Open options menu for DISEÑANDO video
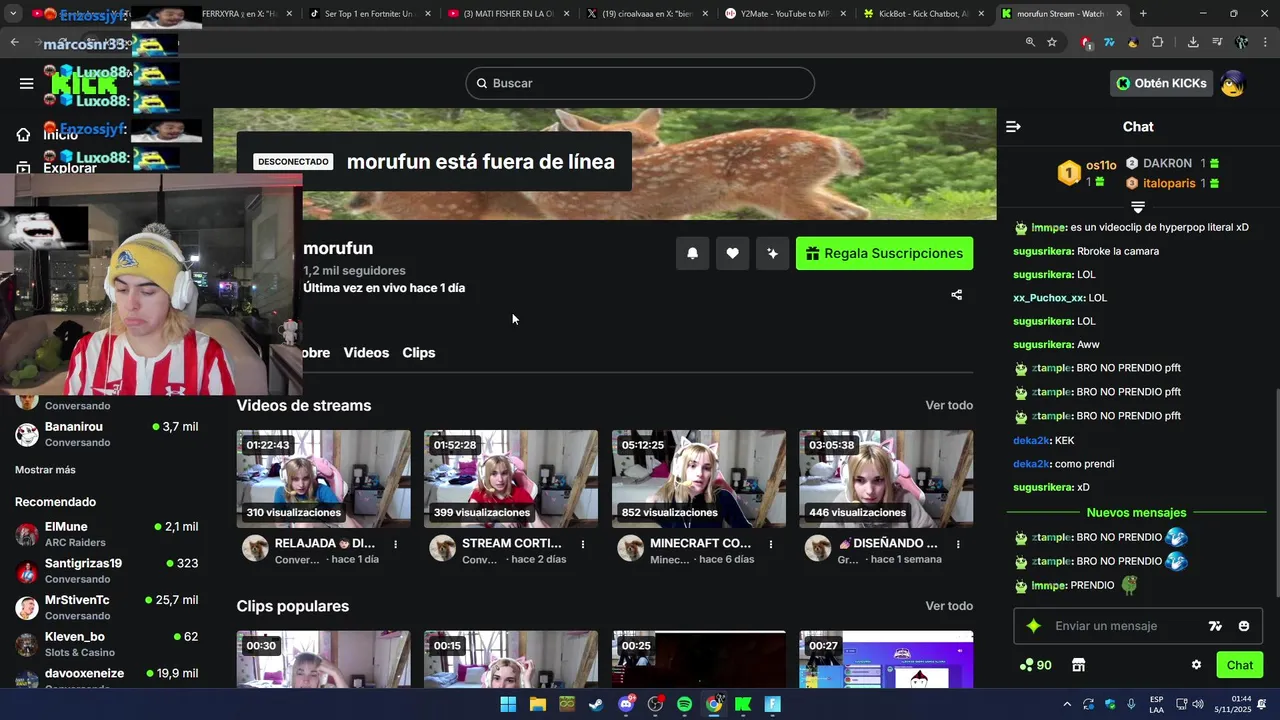This screenshot has width=1280, height=720. coord(958,544)
